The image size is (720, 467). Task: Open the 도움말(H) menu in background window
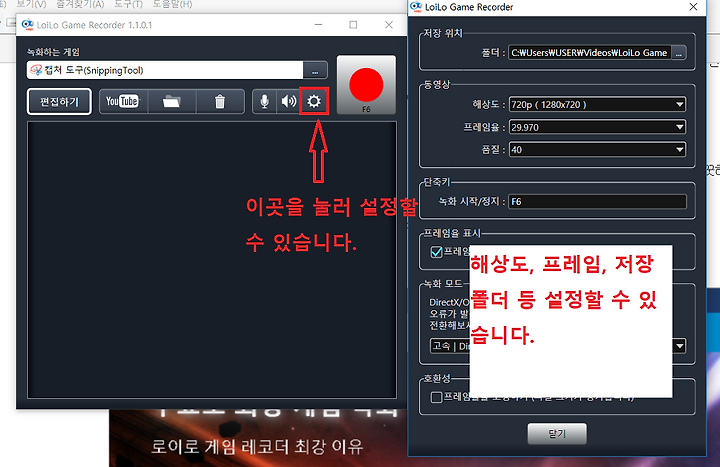[x=172, y=4]
